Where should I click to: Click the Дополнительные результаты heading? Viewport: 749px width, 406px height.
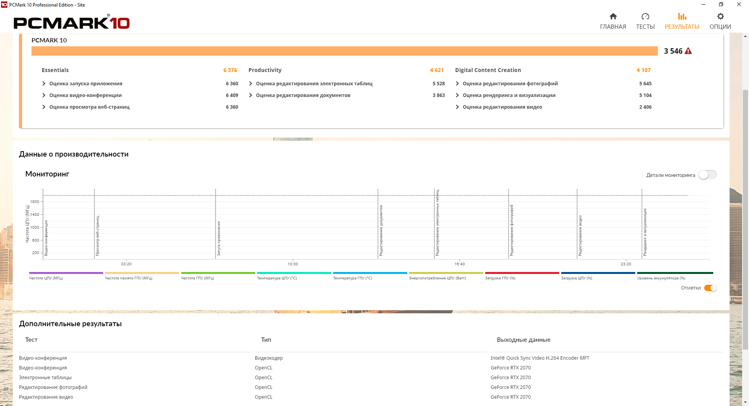coord(70,324)
